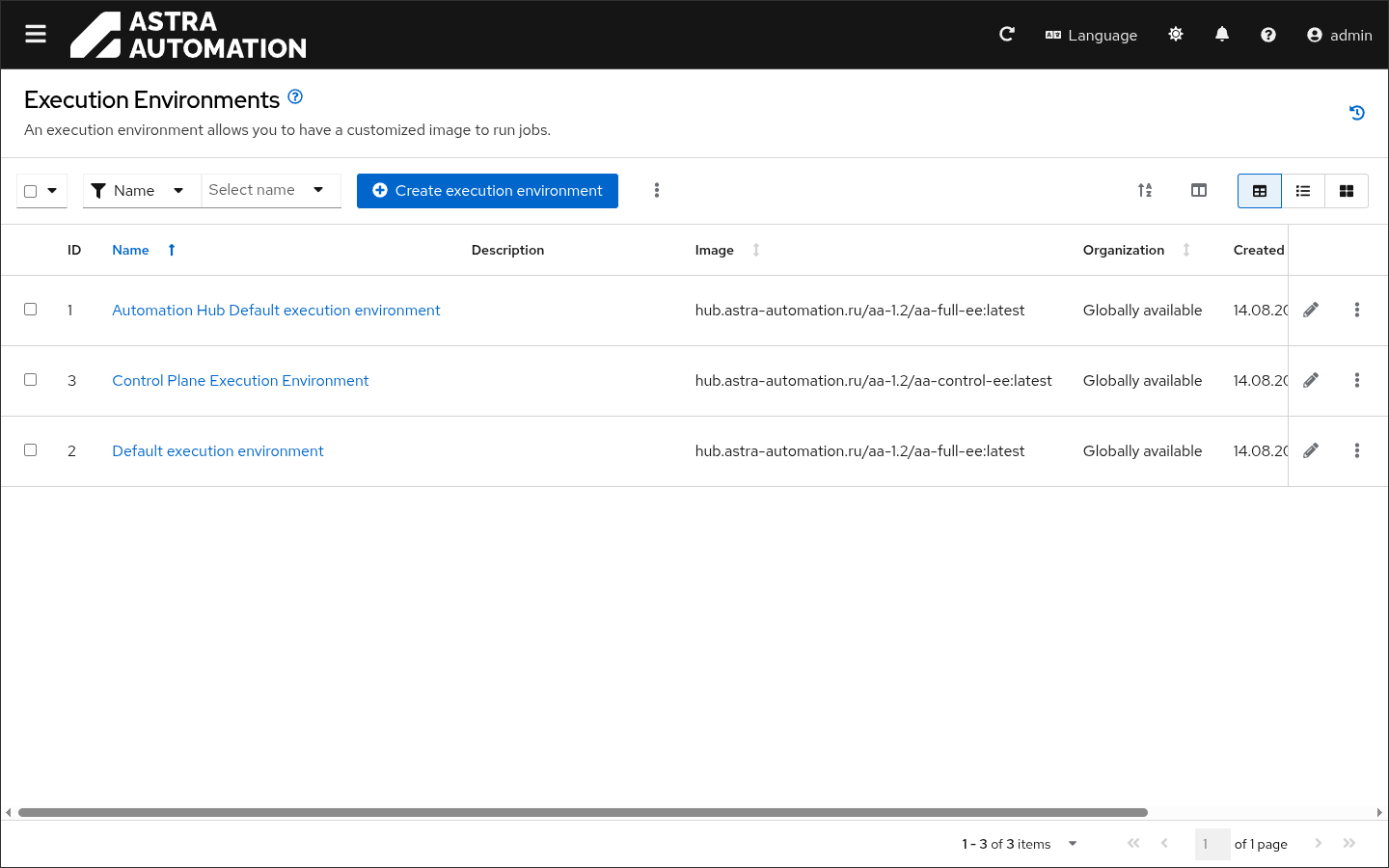Click the activity history icon
This screenshot has height=868, width=1389.
(1356, 113)
